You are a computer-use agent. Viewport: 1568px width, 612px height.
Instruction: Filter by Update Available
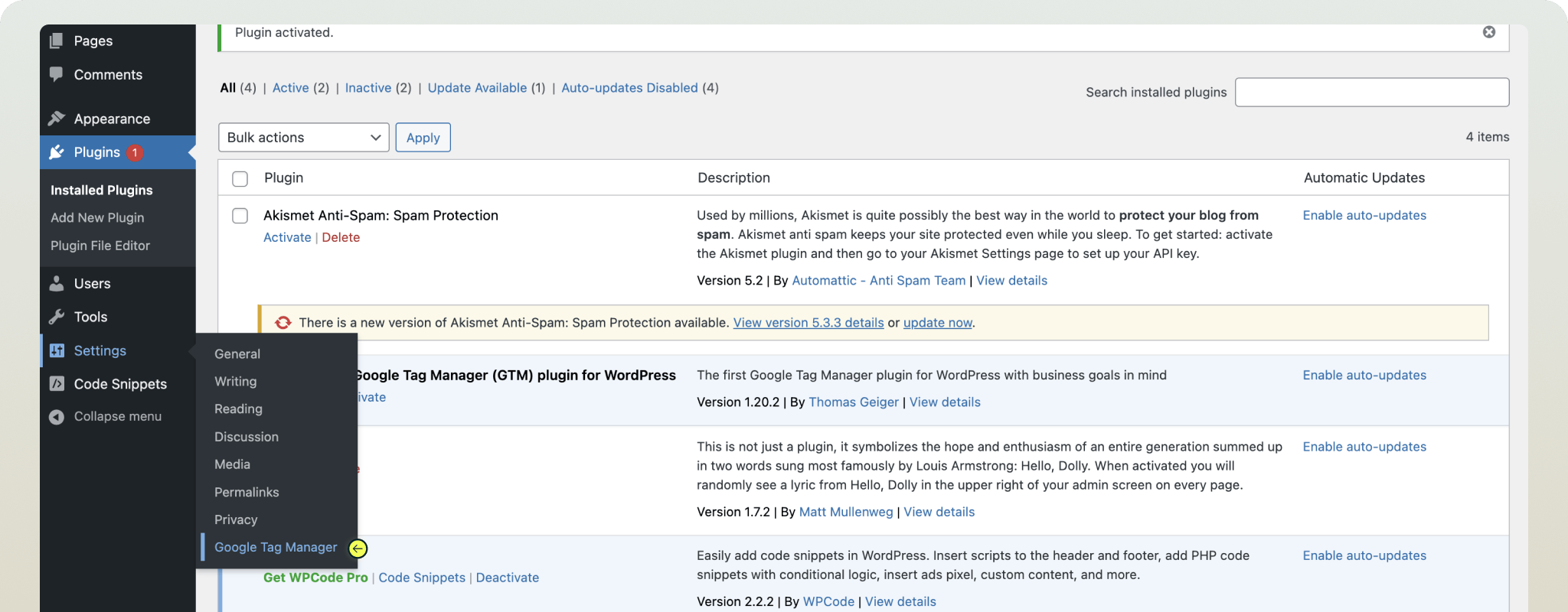tap(478, 88)
